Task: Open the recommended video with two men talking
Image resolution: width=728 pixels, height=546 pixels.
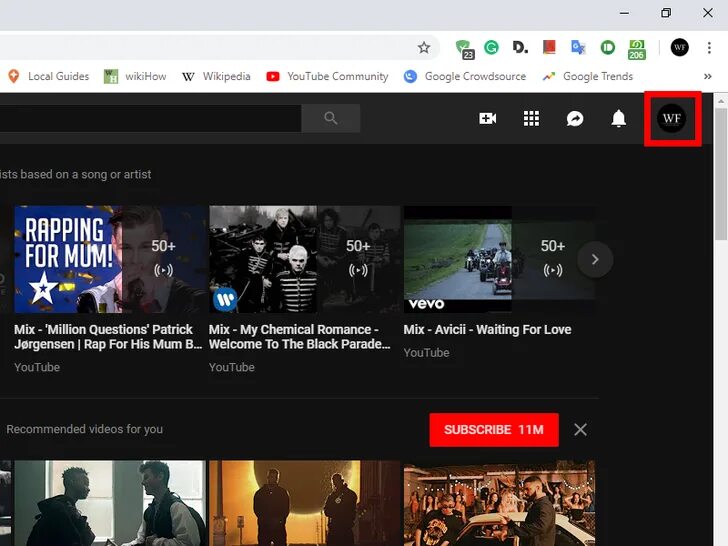Action: pos(110,503)
